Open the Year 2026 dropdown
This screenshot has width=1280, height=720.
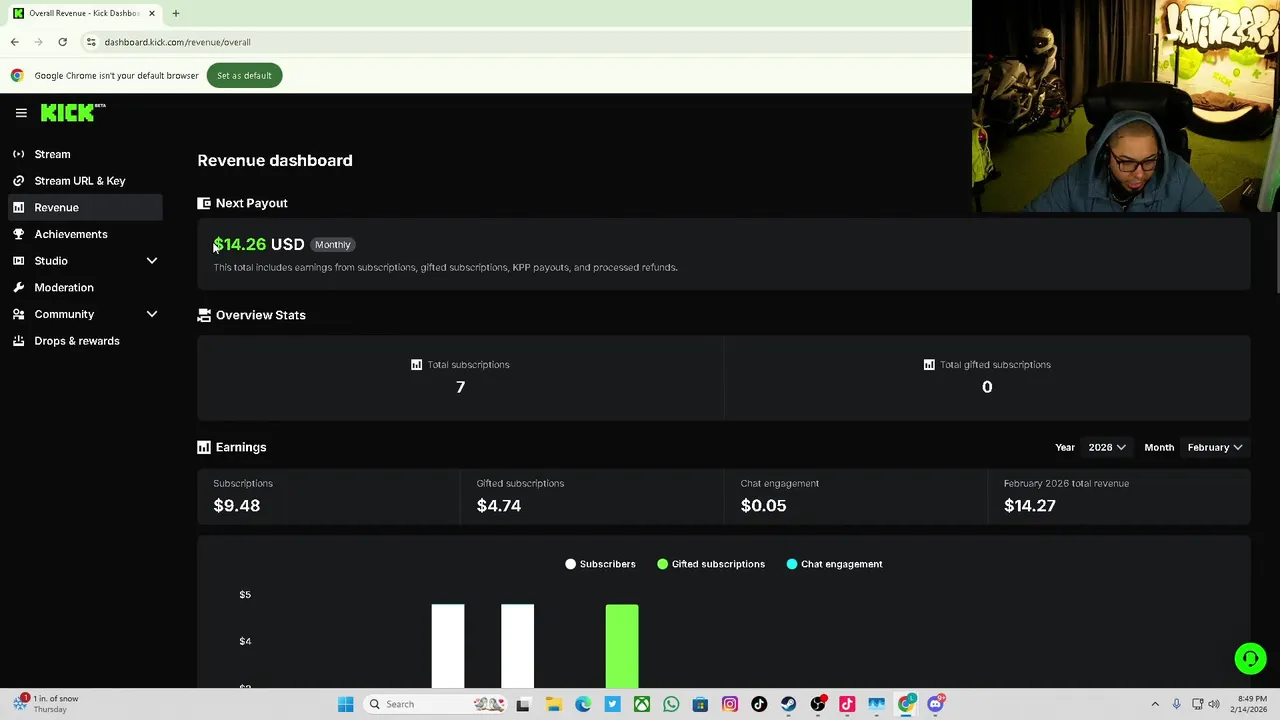(x=1107, y=447)
